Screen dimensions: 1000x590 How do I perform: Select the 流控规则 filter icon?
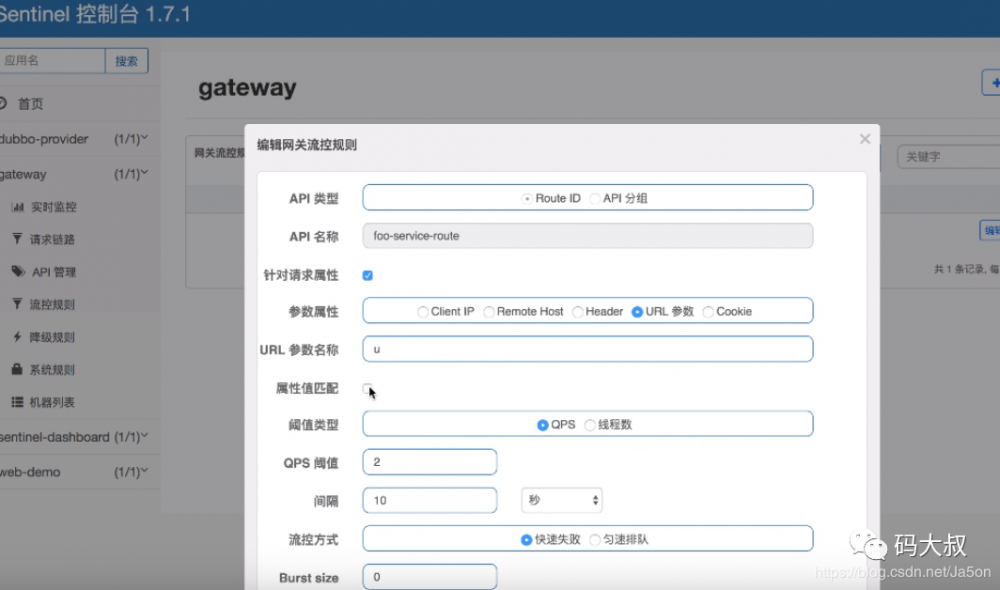click(x=17, y=304)
